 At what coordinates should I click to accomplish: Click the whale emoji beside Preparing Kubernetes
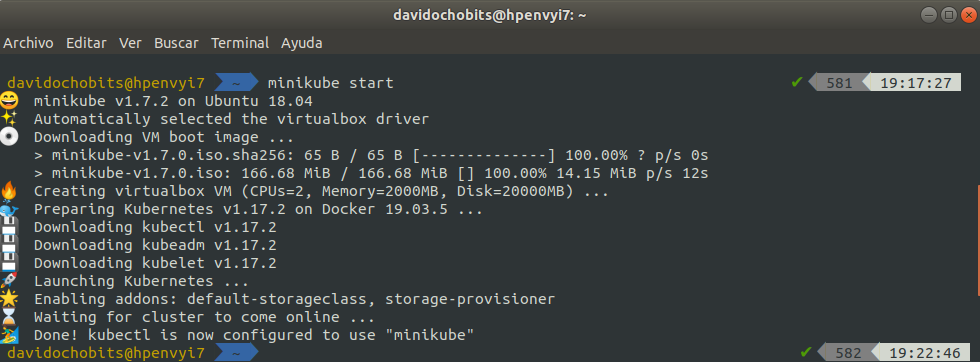click(x=9, y=209)
